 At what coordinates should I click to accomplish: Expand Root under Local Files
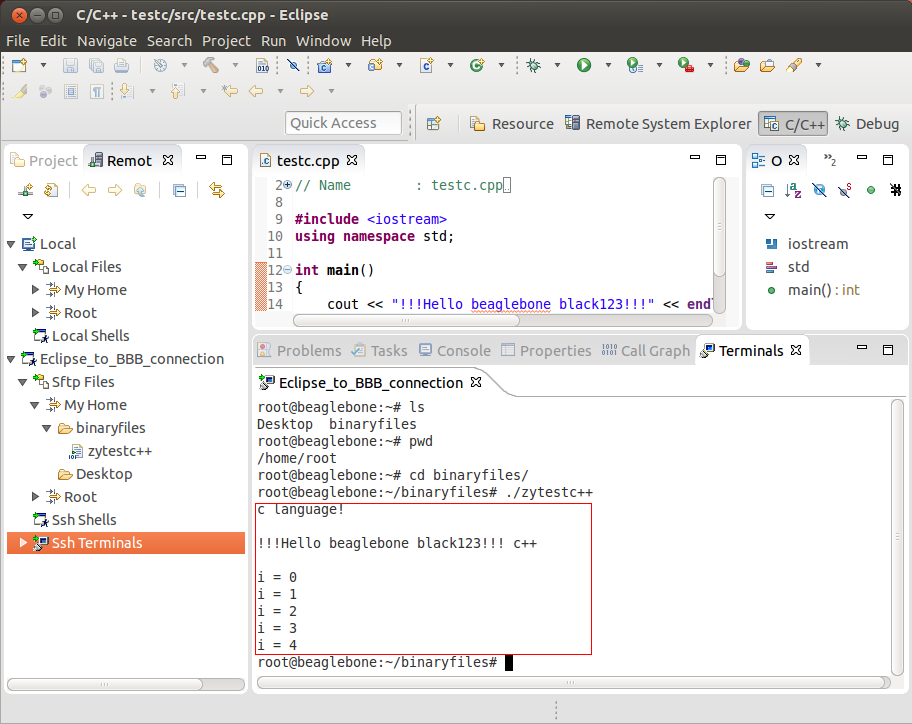tap(35, 313)
